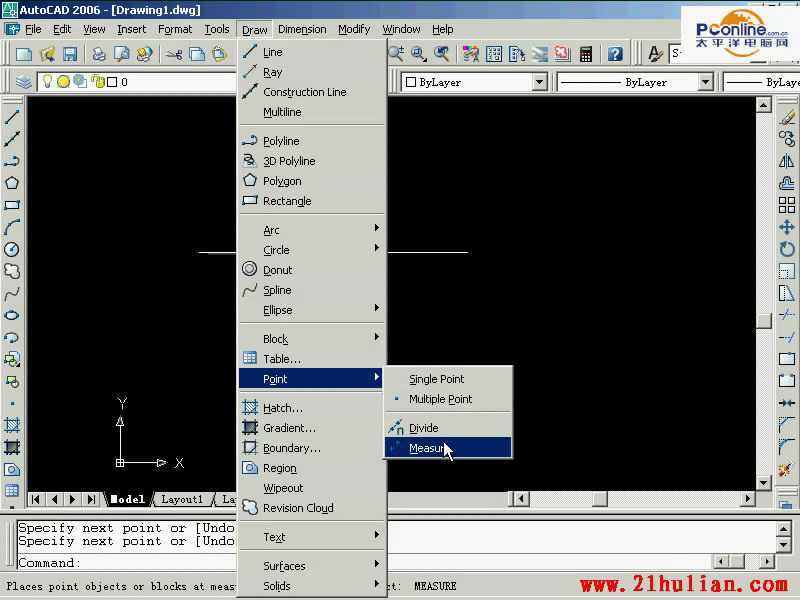Expand the Arc submenu
800x600 pixels.
(x=311, y=230)
